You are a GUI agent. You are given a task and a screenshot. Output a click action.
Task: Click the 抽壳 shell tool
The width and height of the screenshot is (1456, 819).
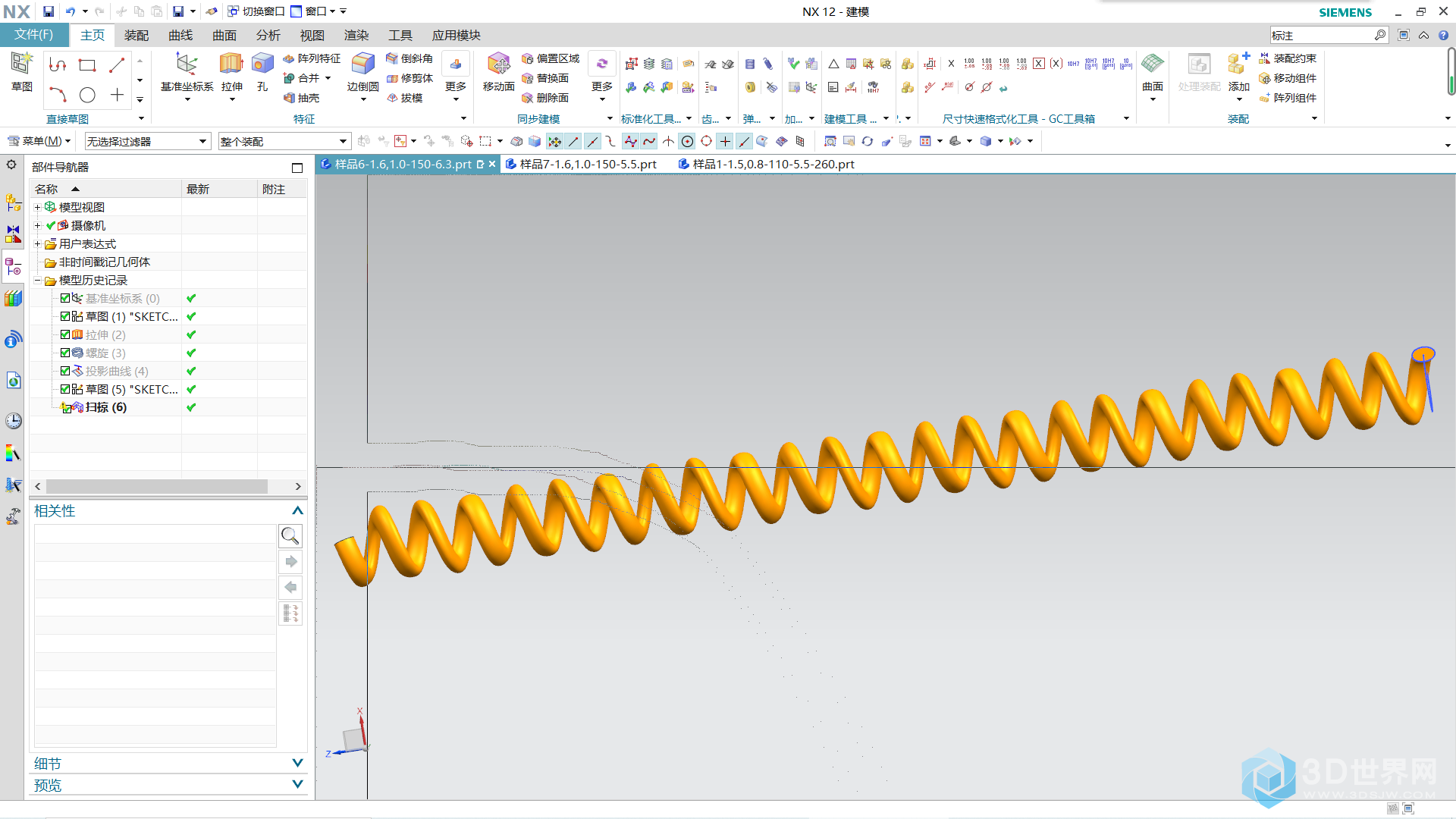(x=301, y=98)
